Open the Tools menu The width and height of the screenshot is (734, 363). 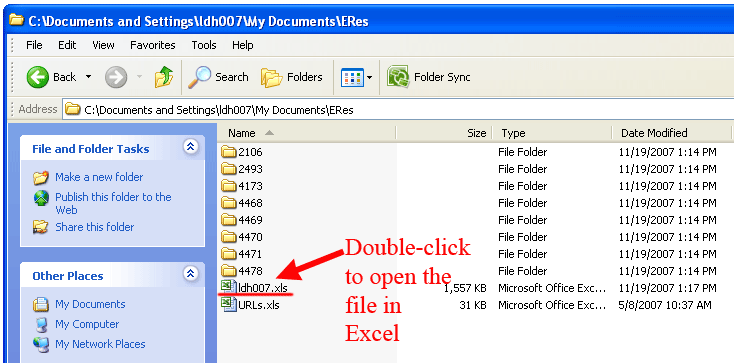click(204, 45)
